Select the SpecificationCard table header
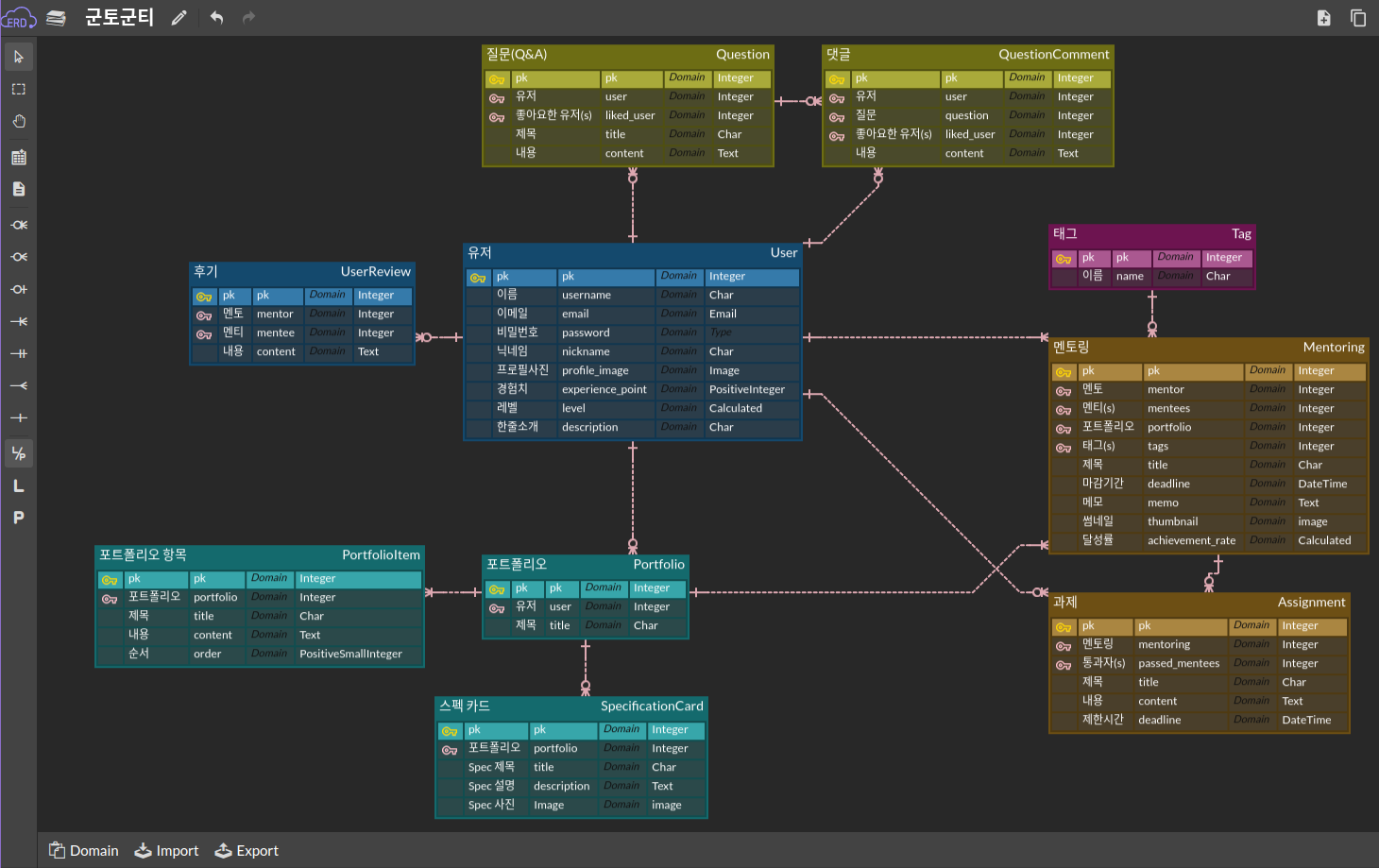Image resolution: width=1379 pixels, height=868 pixels. [571, 706]
